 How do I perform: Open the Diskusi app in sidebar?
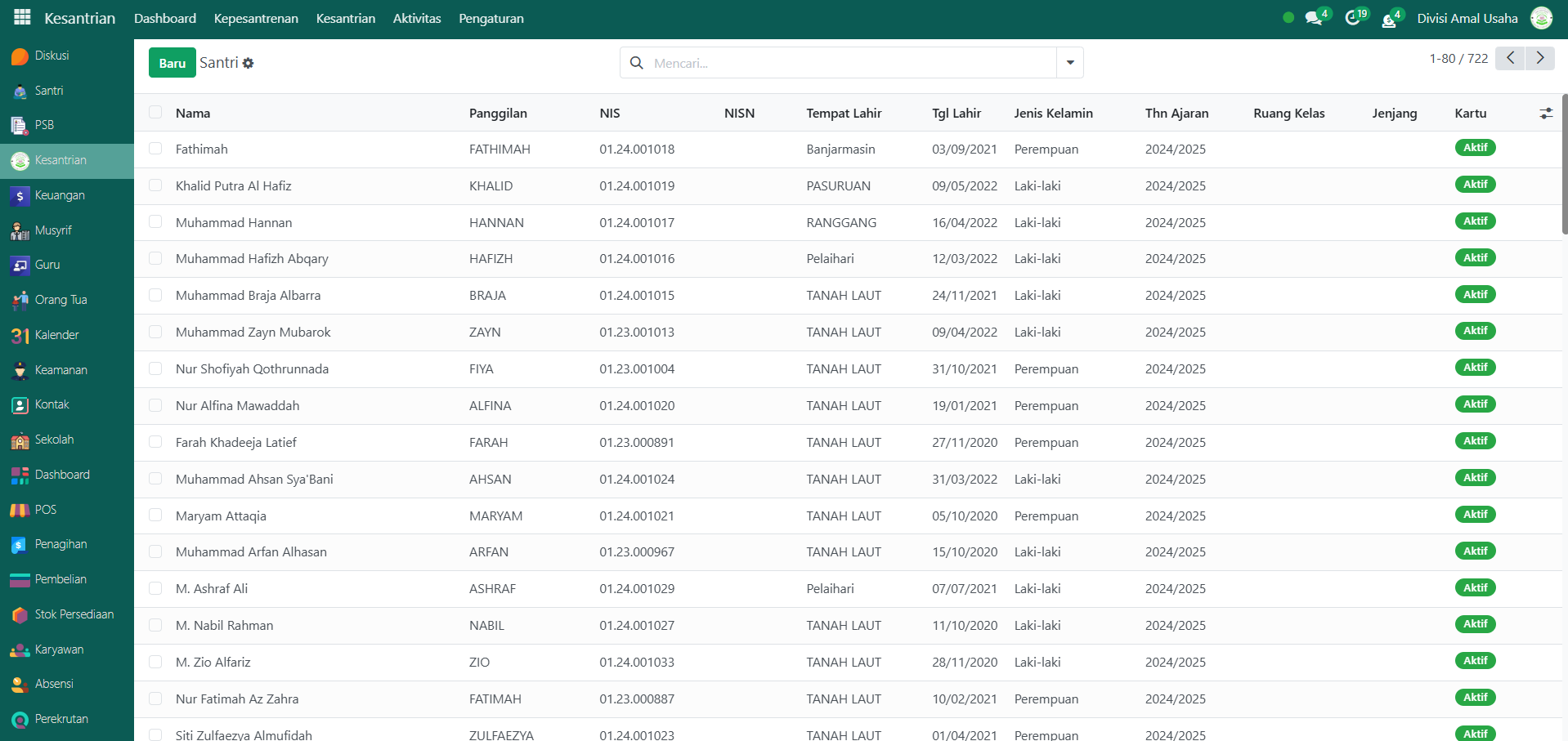(x=51, y=56)
